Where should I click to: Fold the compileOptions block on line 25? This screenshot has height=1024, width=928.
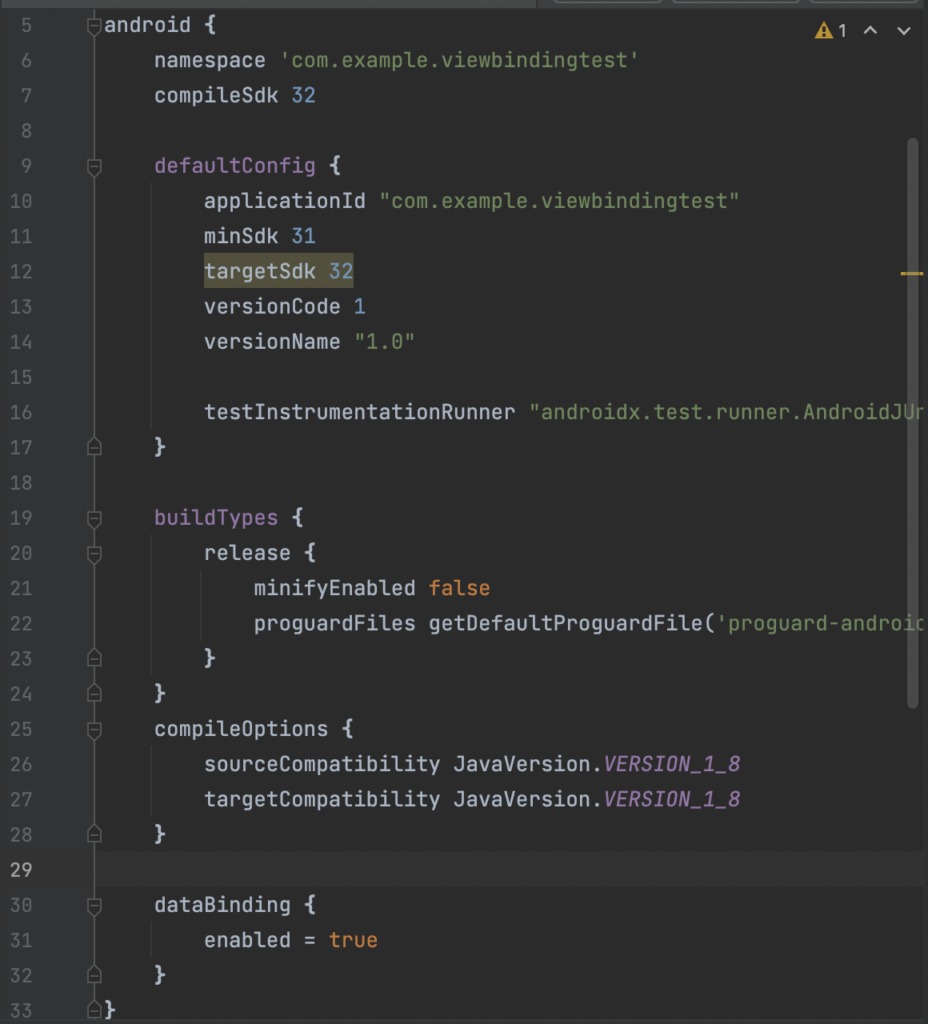[x=94, y=730]
